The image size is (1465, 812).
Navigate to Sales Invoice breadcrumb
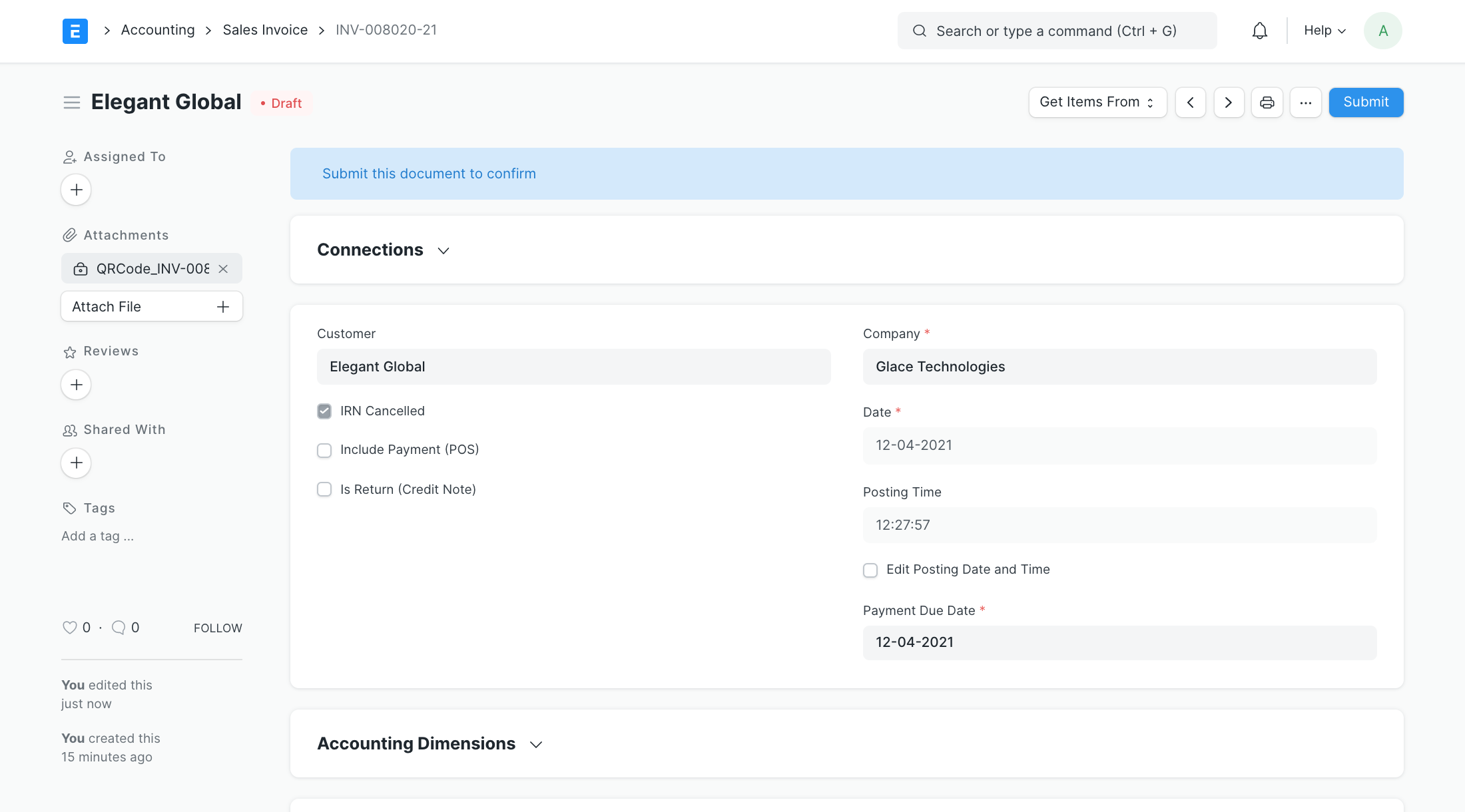(265, 30)
